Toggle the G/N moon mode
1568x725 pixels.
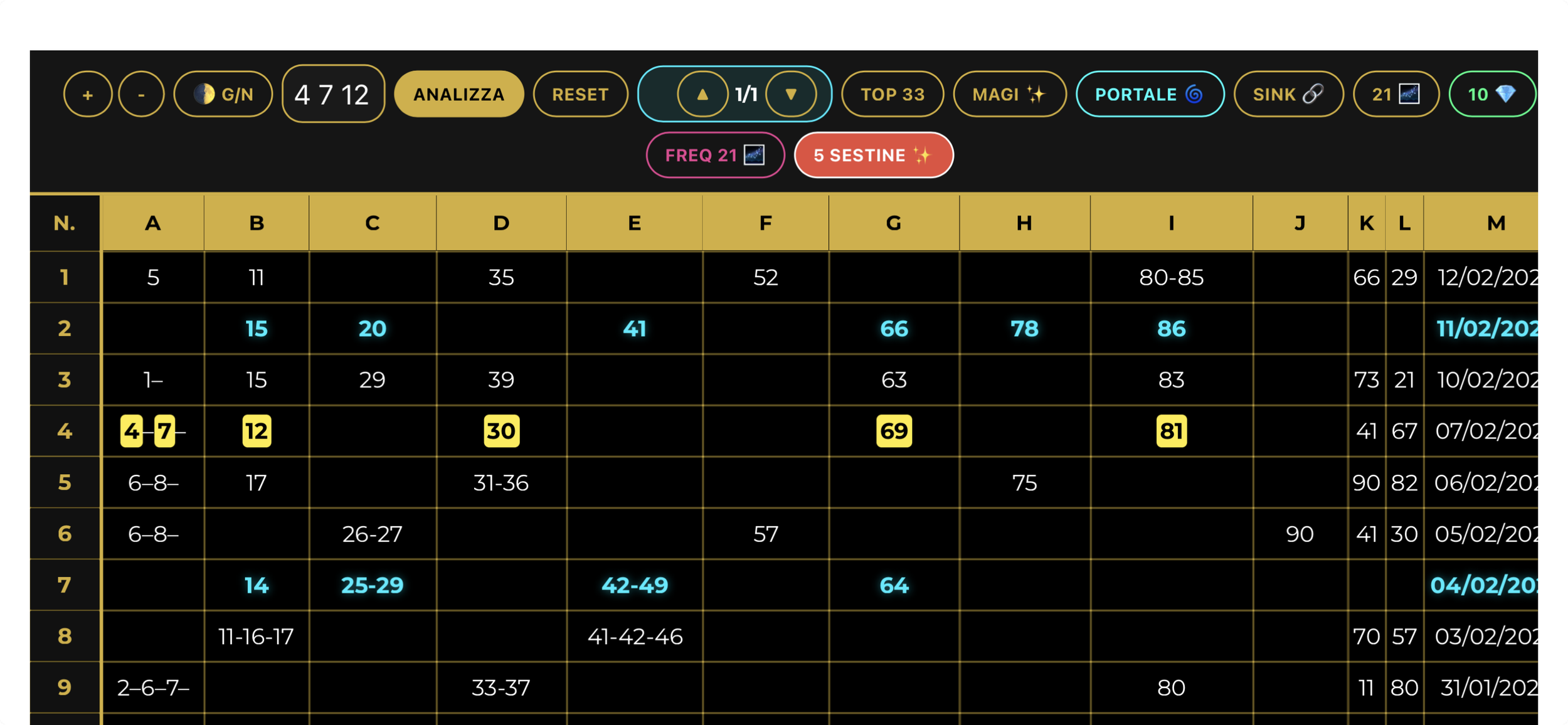[223, 95]
